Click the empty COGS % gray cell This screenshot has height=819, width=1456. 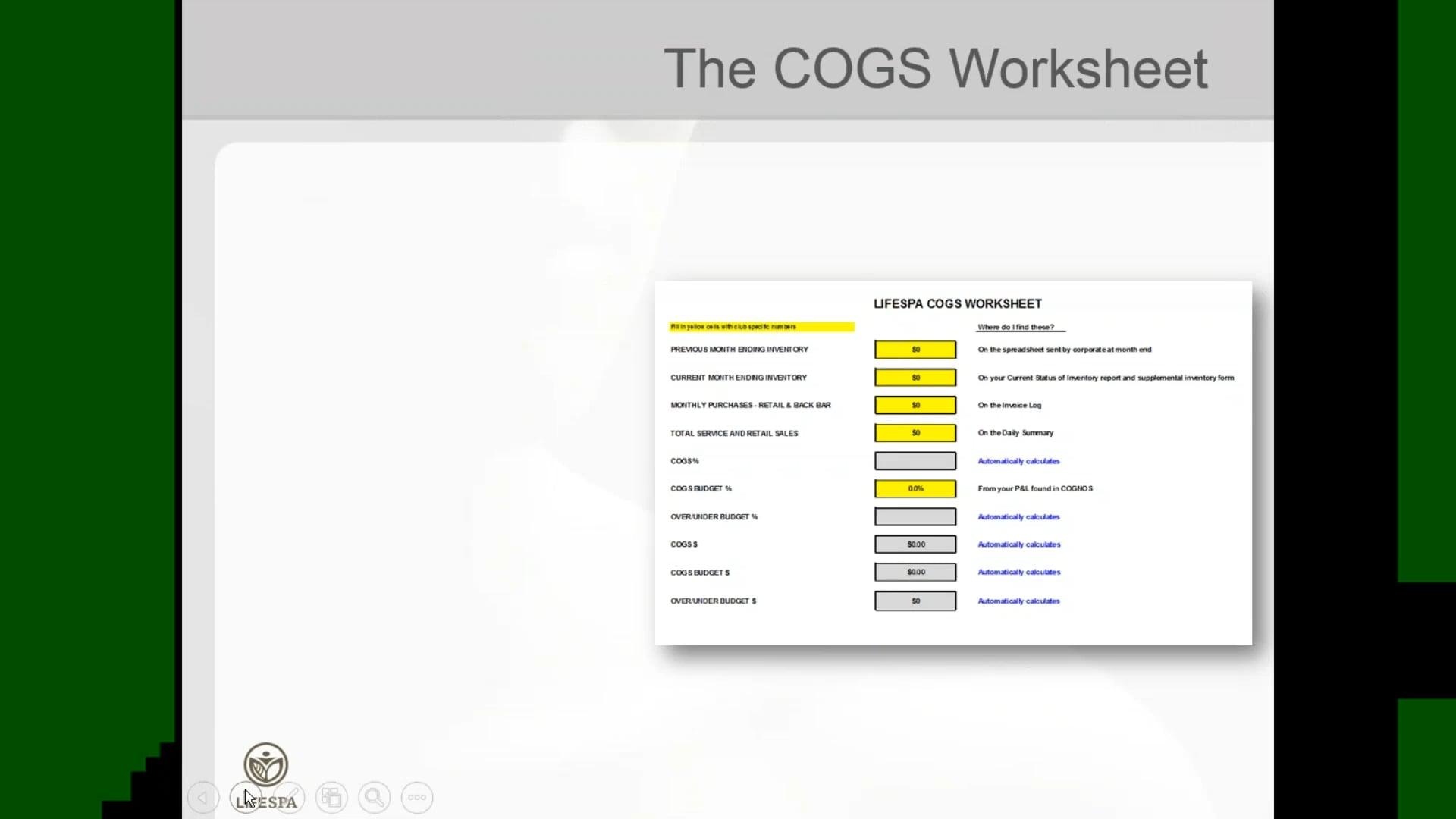pyautogui.click(x=915, y=461)
